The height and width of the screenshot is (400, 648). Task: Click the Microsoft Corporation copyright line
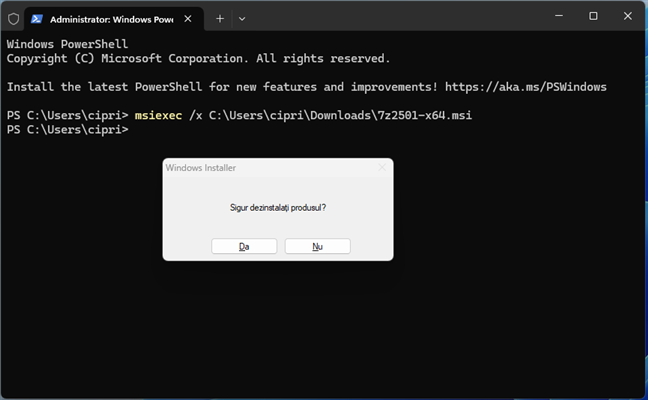coord(198,59)
